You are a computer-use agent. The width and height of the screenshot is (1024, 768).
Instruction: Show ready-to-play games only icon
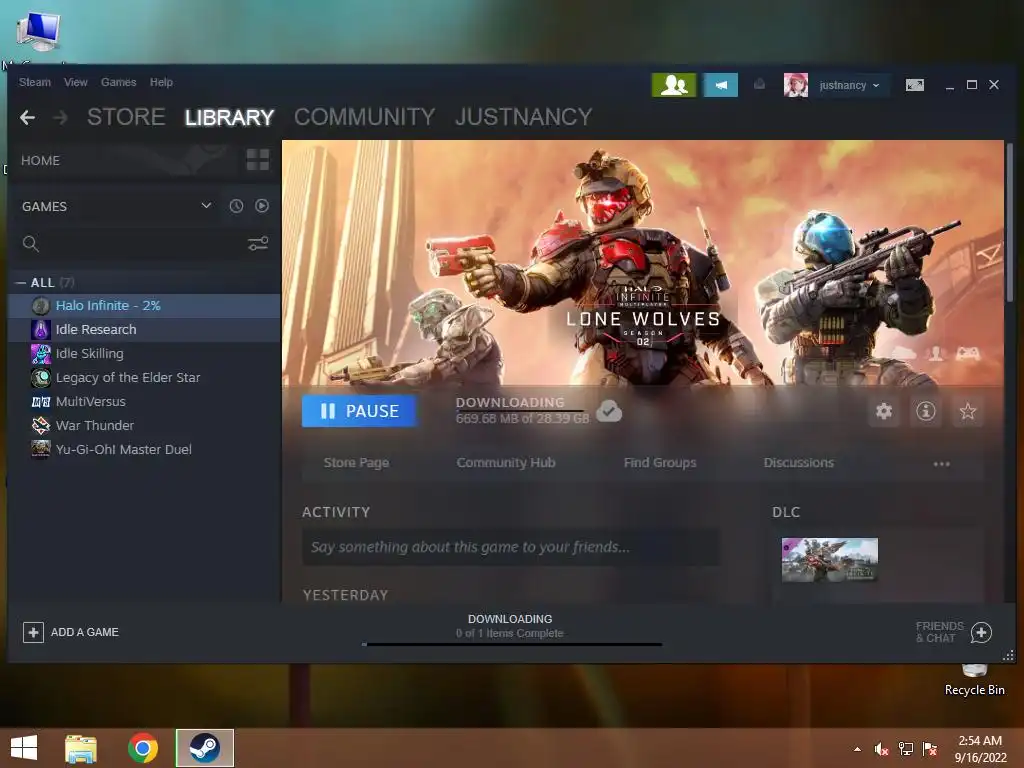pyautogui.click(x=262, y=206)
